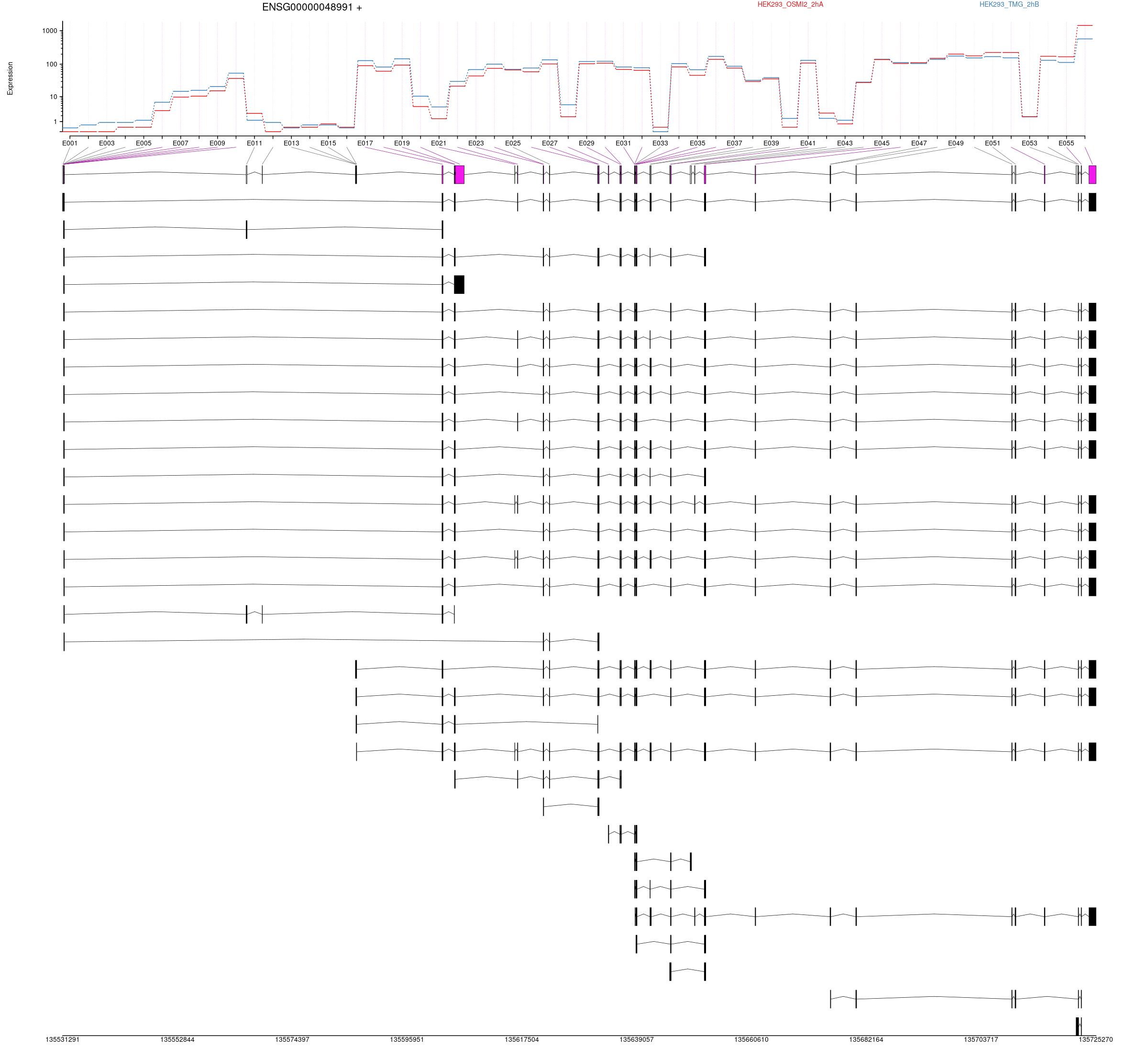Click exon label E043
Screen dimensions: 1148x1048
(x=845, y=144)
